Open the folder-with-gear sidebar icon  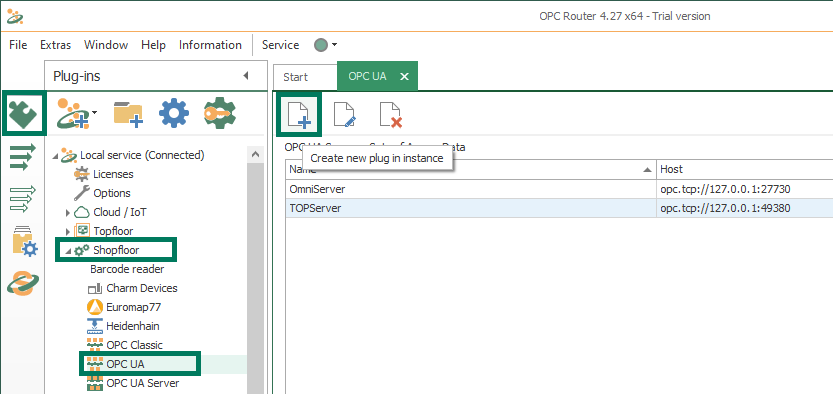[24, 242]
